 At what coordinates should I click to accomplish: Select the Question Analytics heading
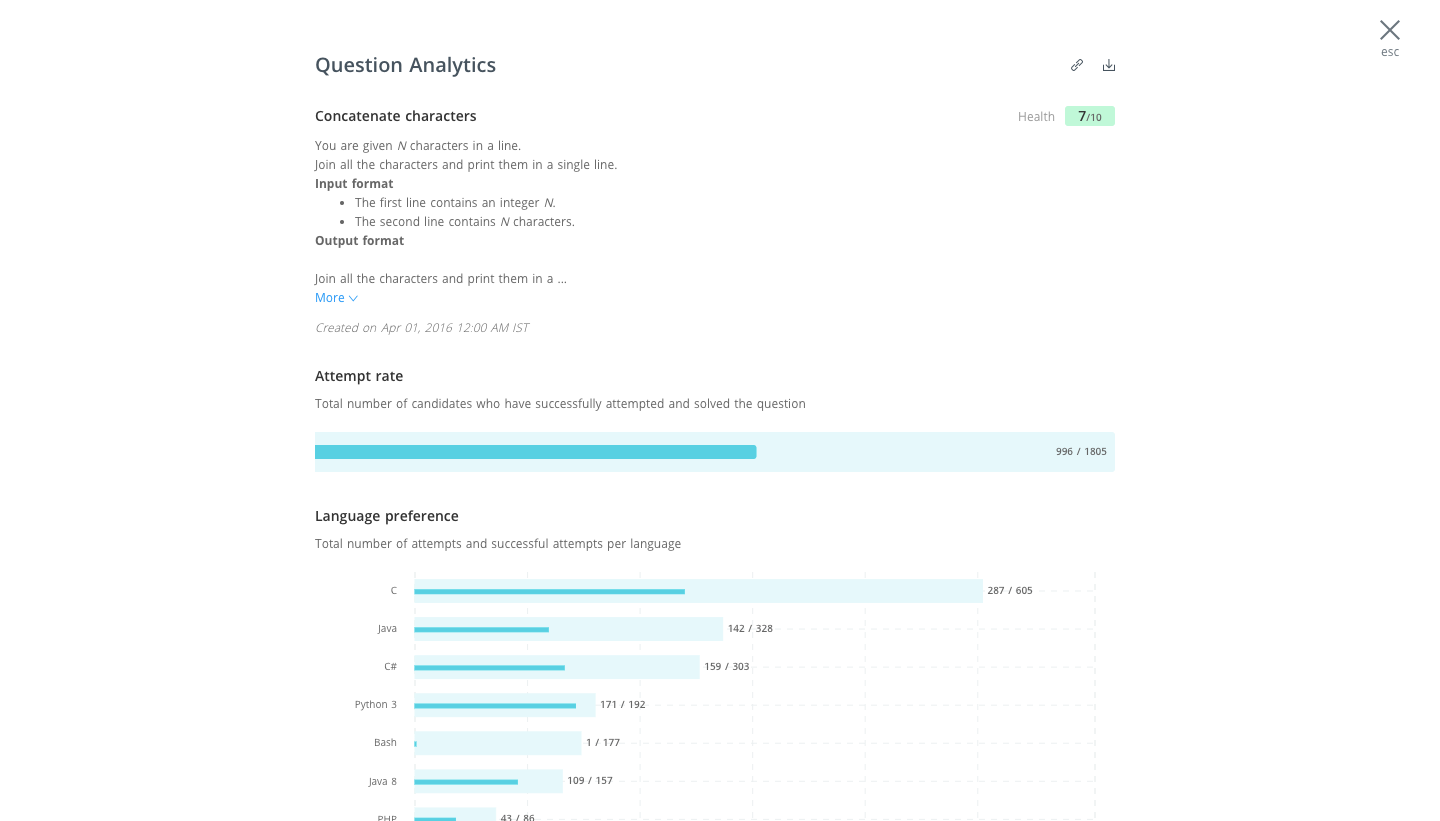click(x=405, y=64)
